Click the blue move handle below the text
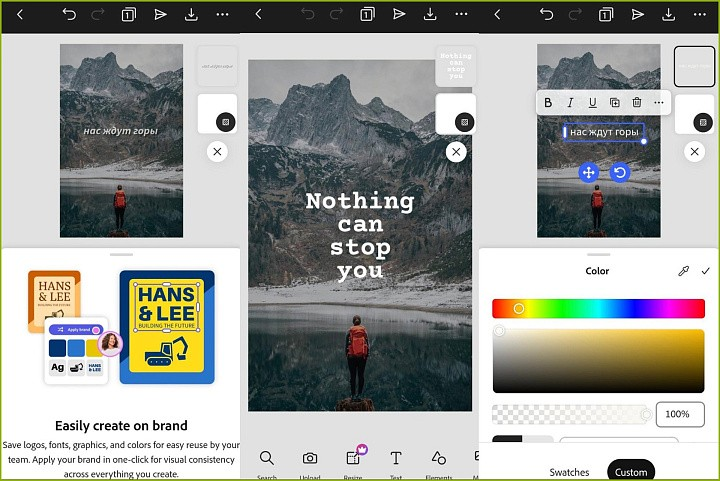The height and width of the screenshot is (481, 720). pyautogui.click(x=588, y=173)
